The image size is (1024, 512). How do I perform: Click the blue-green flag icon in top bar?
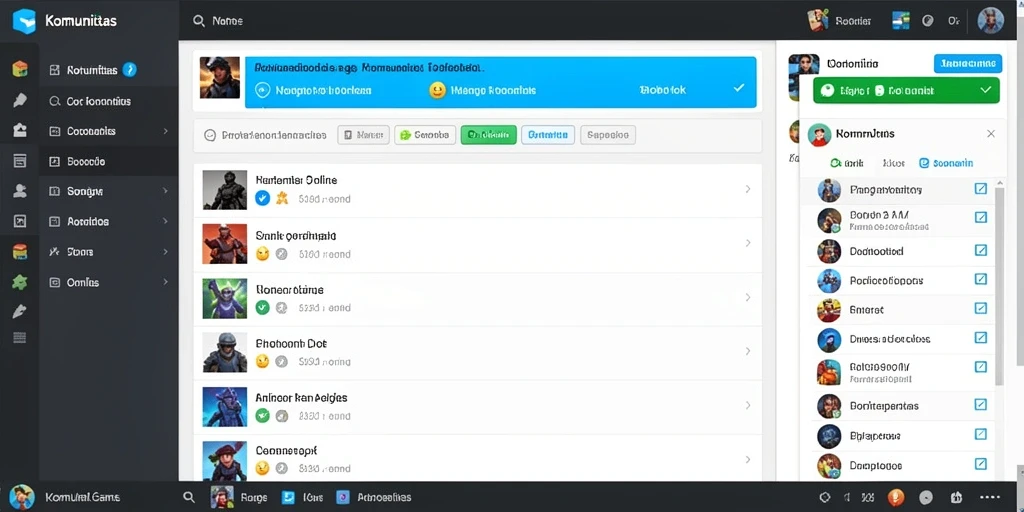point(901,21)
